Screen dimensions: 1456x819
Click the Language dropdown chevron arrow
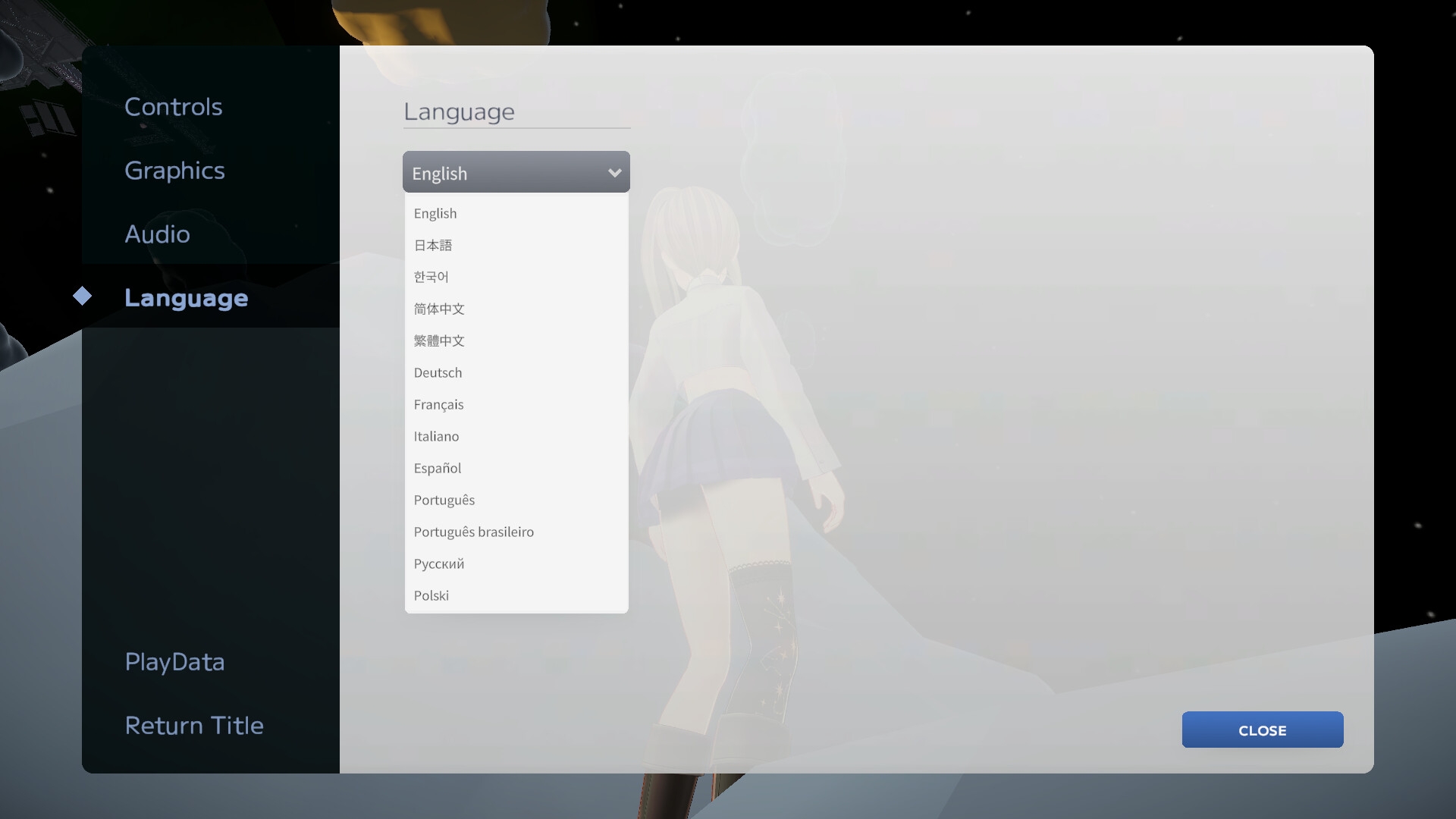(614, 173)
